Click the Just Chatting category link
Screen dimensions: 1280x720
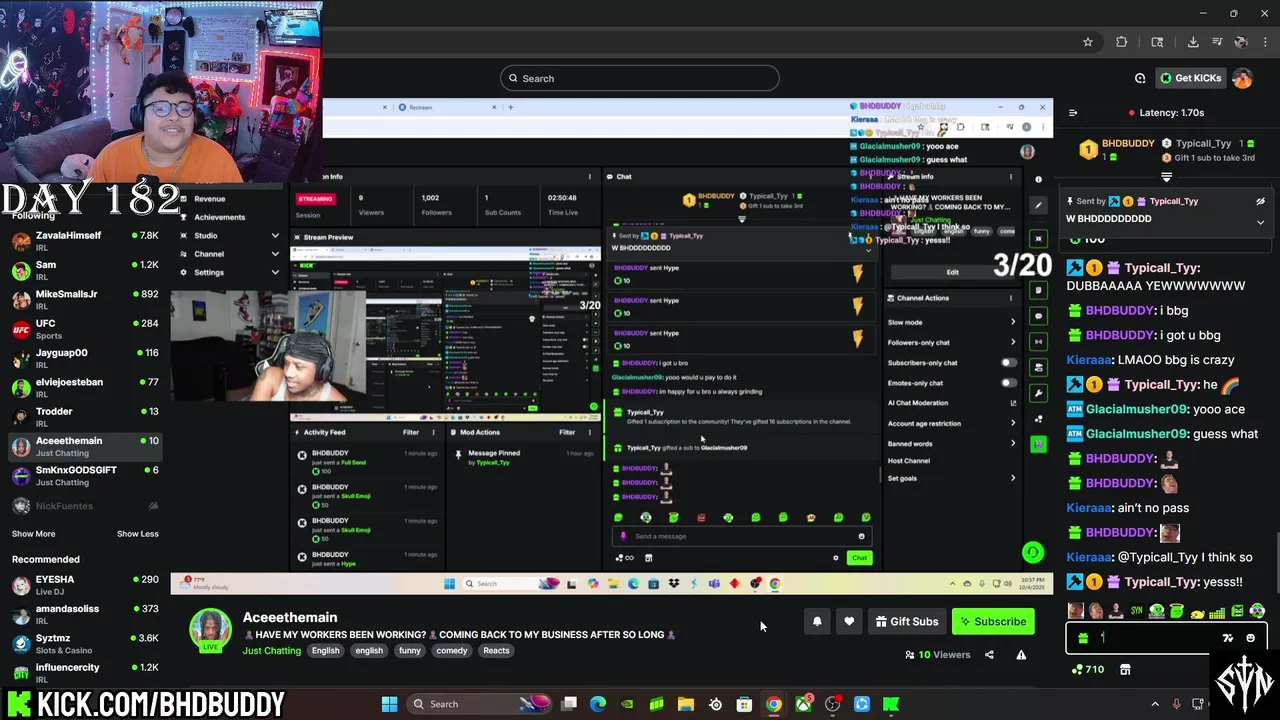[x=272, y=650]
